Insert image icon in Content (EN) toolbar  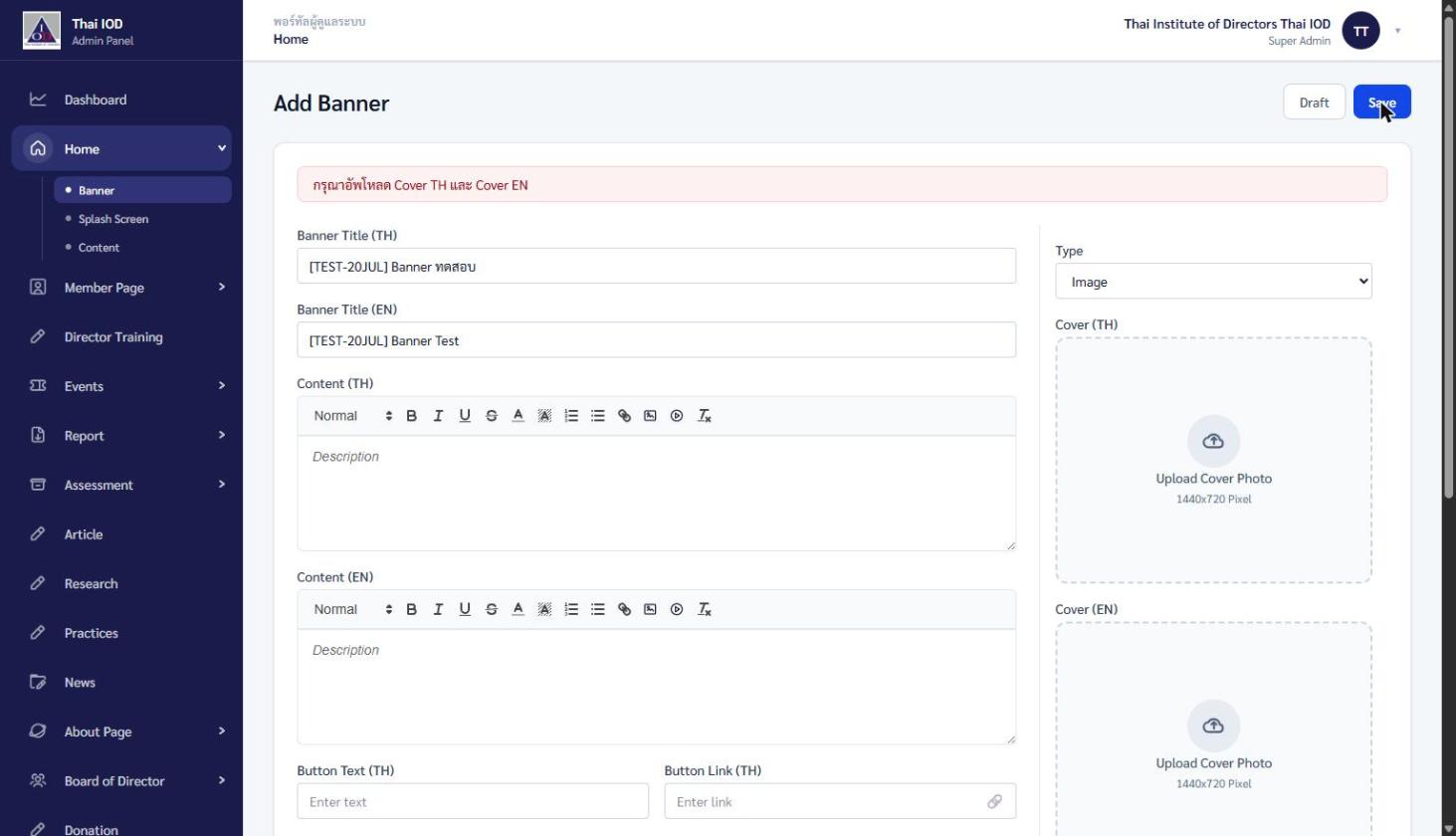(x=650, y=610)
